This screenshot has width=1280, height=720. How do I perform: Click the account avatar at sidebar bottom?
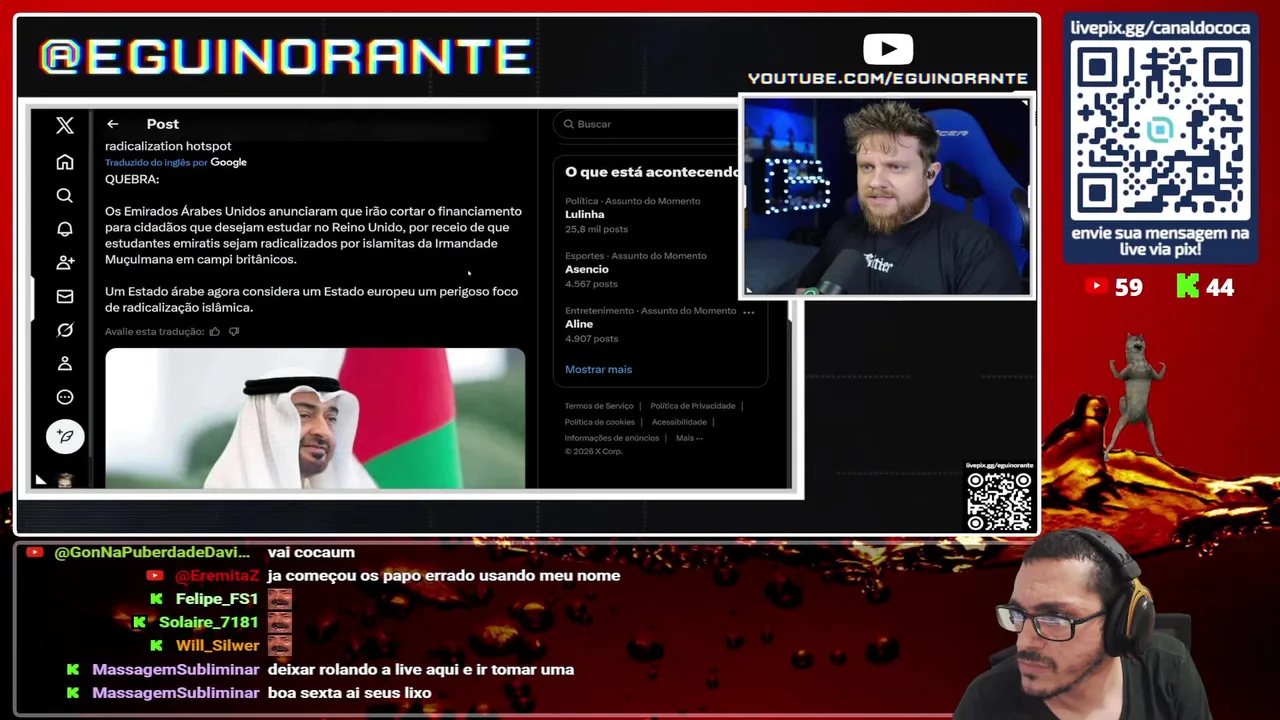(x=65, y=481)
